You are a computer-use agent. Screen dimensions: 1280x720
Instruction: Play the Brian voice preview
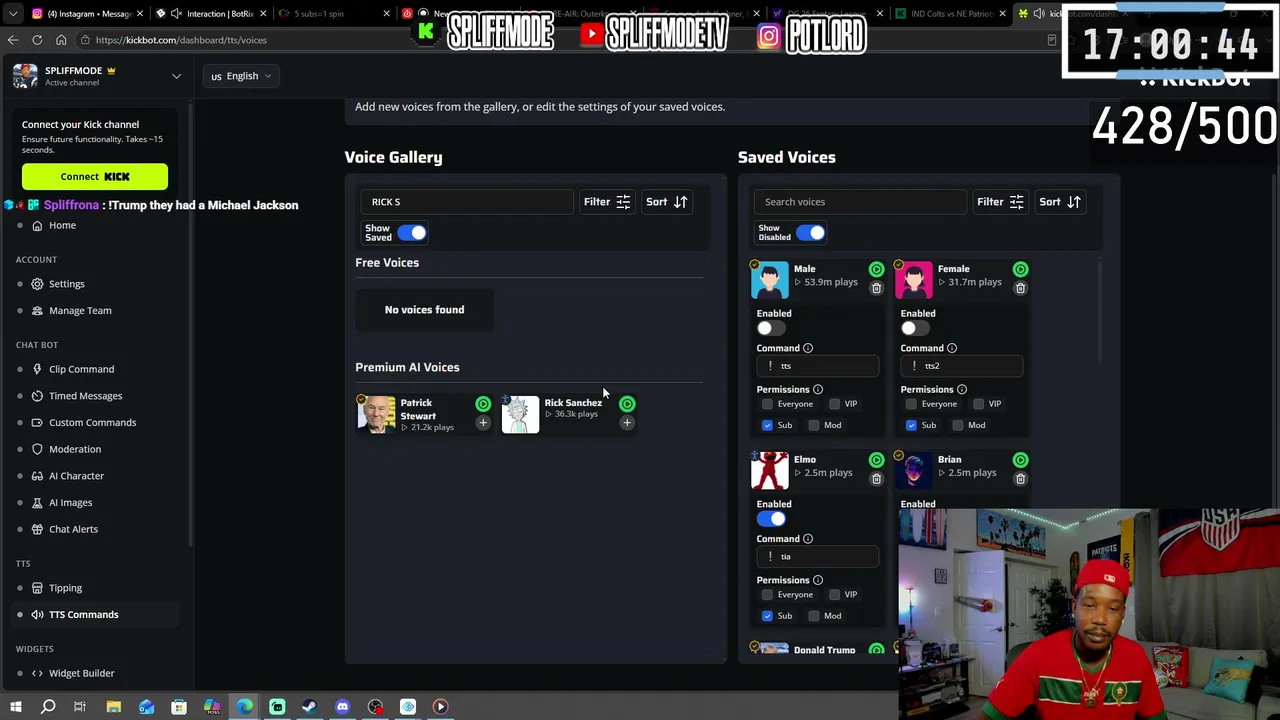[1020, 460]
